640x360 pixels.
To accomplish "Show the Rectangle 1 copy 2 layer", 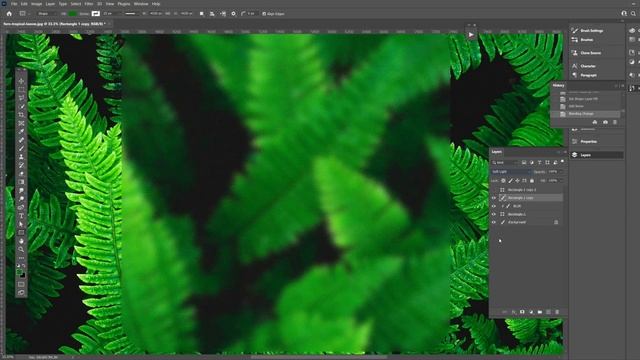I will (x=493, y=190).
